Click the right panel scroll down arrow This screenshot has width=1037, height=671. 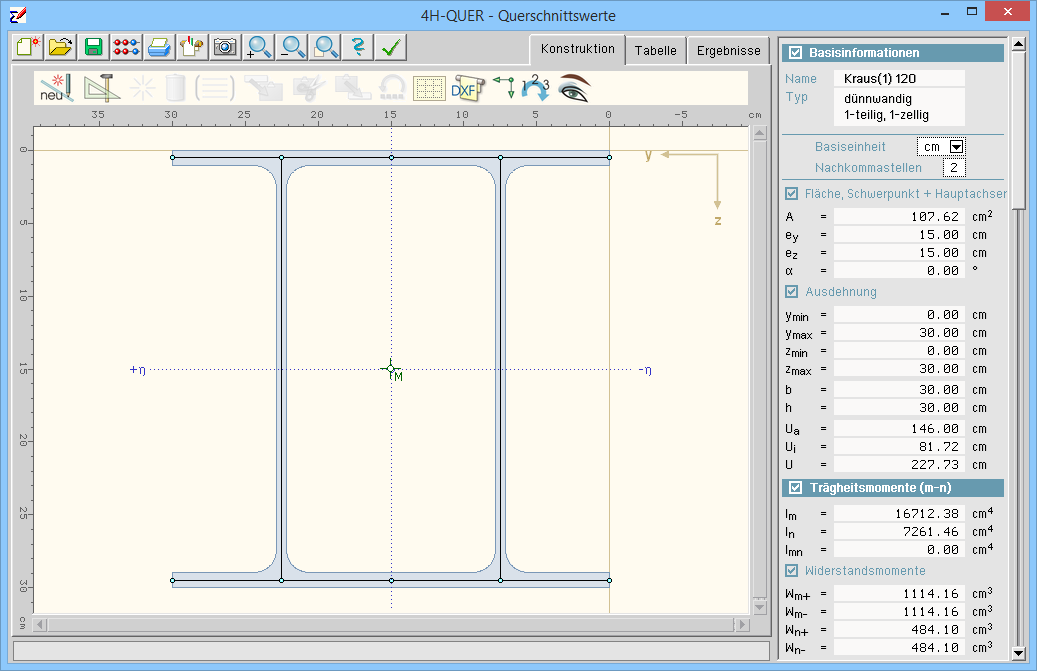(x=1018, y=653)
